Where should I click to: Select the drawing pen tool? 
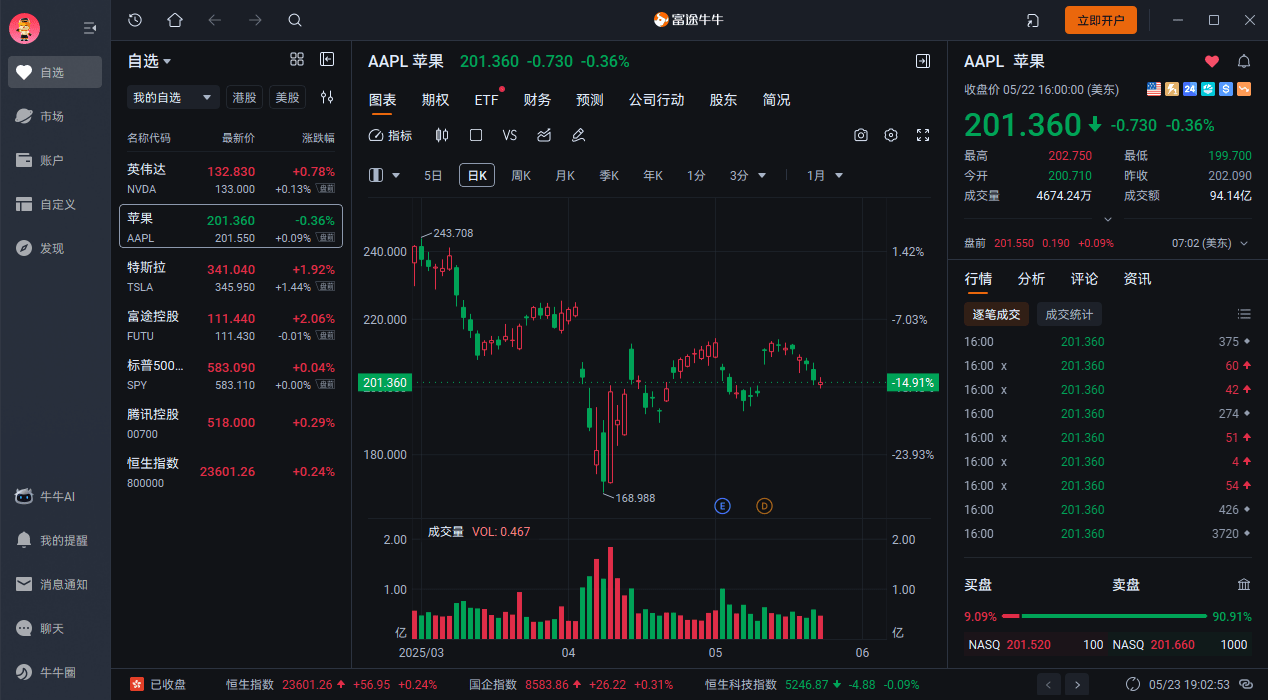(x=578, y=135)
